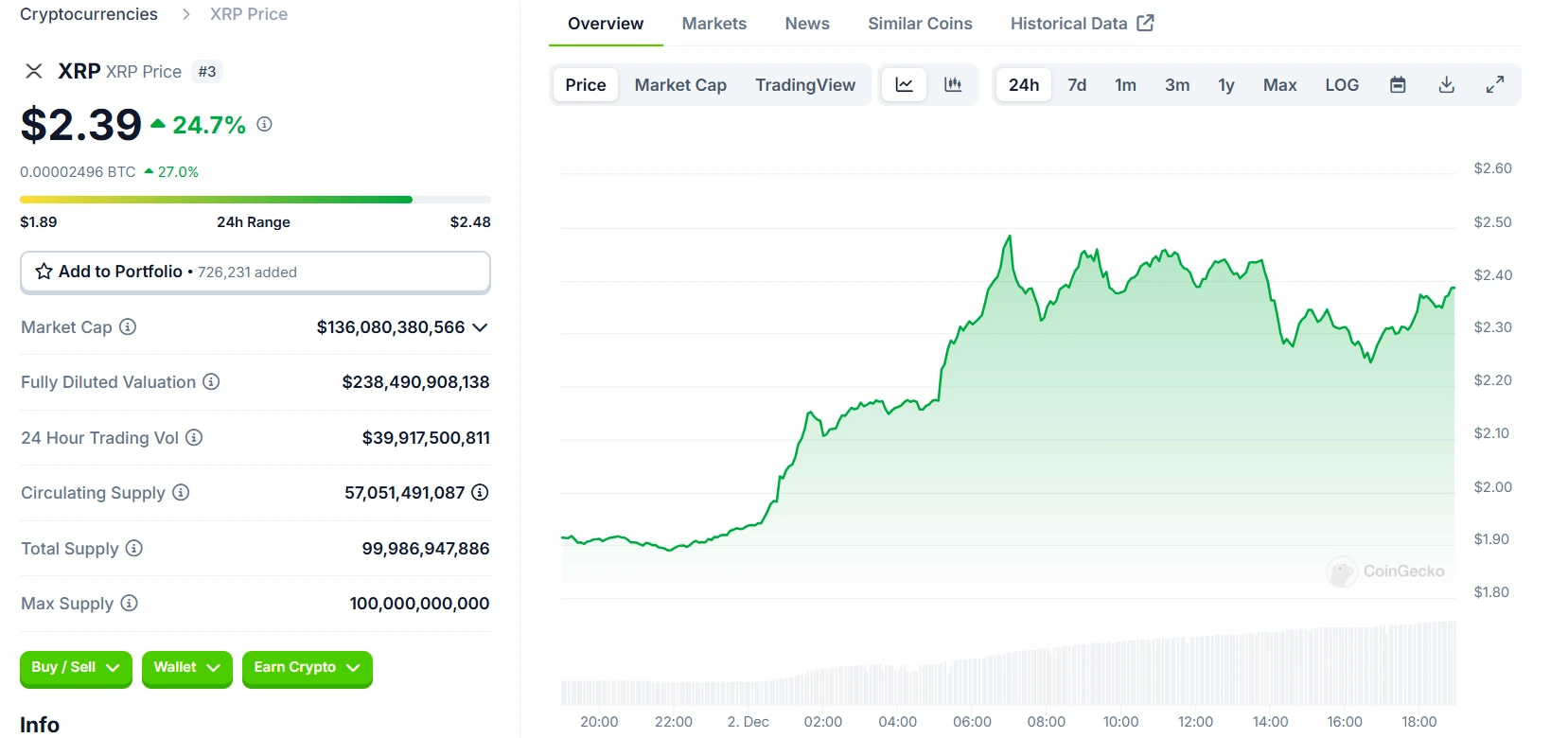Click the 100,000,000,000 max supply value

coord(419,604)
